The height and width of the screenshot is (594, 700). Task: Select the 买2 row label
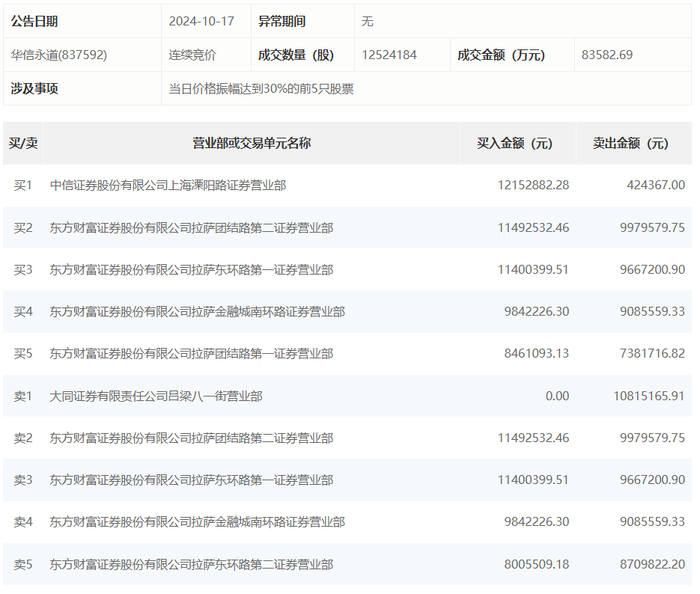(23, 228)
